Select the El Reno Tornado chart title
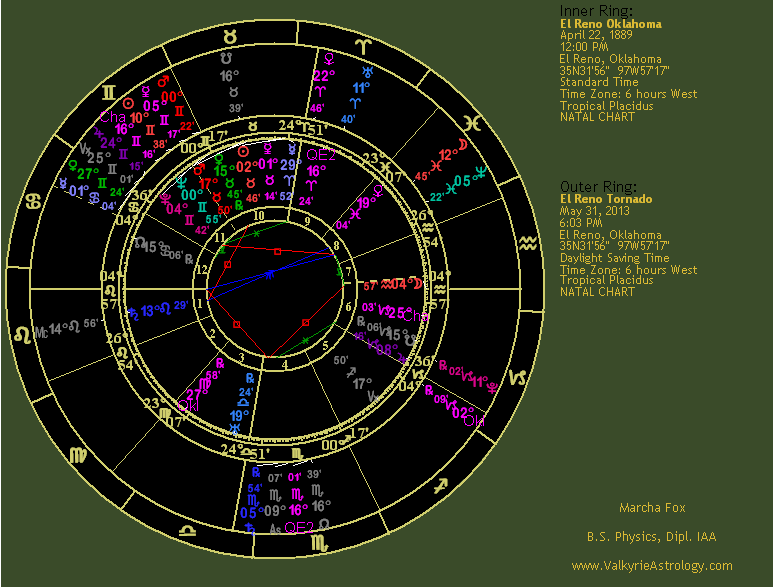Screen dimensions: 773x587 pyautogui.click(x=606, y=199)
